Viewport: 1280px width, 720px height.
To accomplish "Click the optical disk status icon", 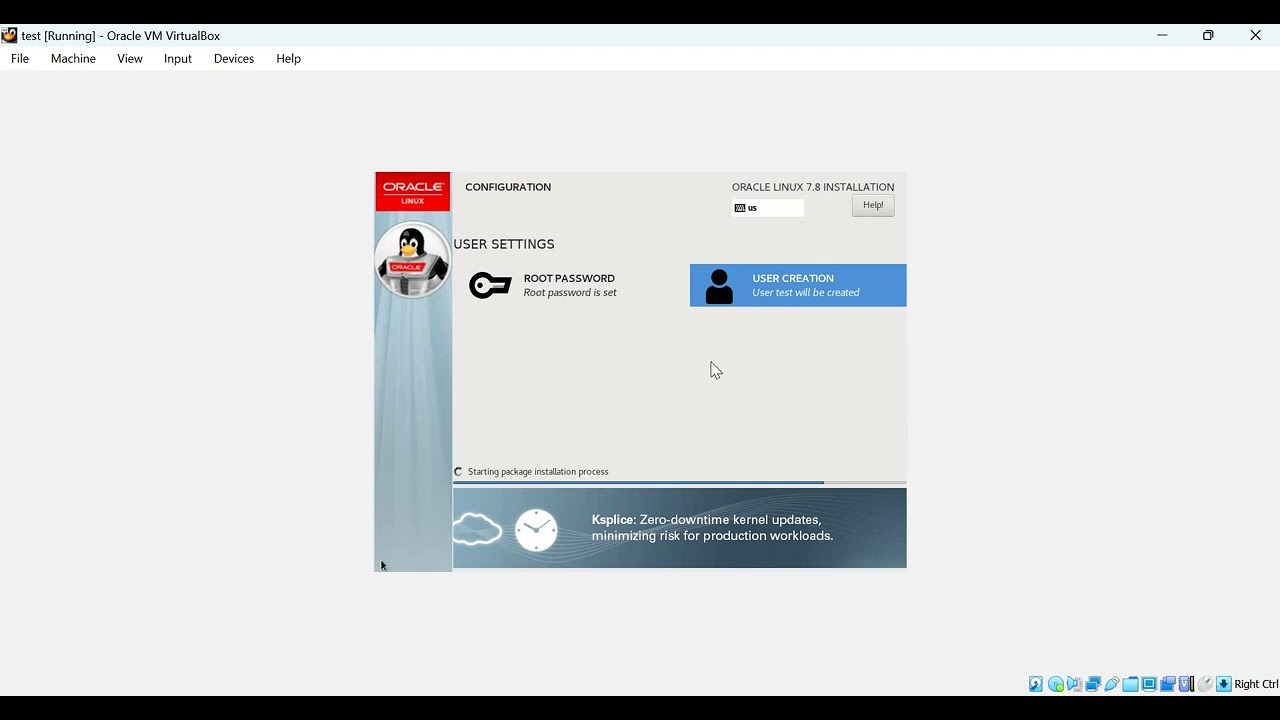I will [x=1055, y=684].
